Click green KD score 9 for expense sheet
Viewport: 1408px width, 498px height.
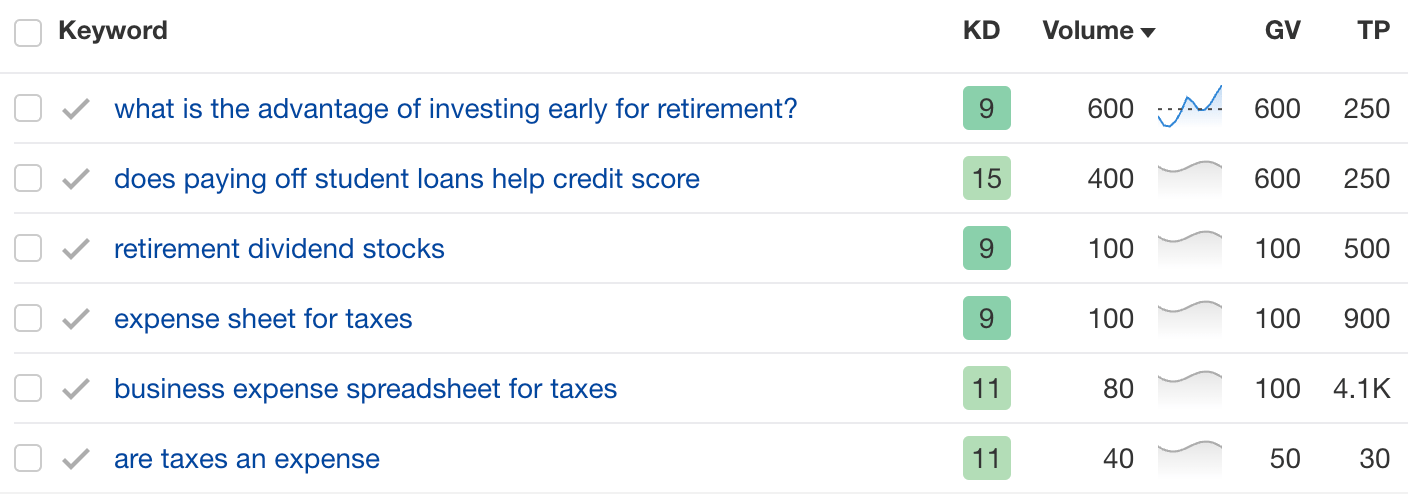coord(987,319)
